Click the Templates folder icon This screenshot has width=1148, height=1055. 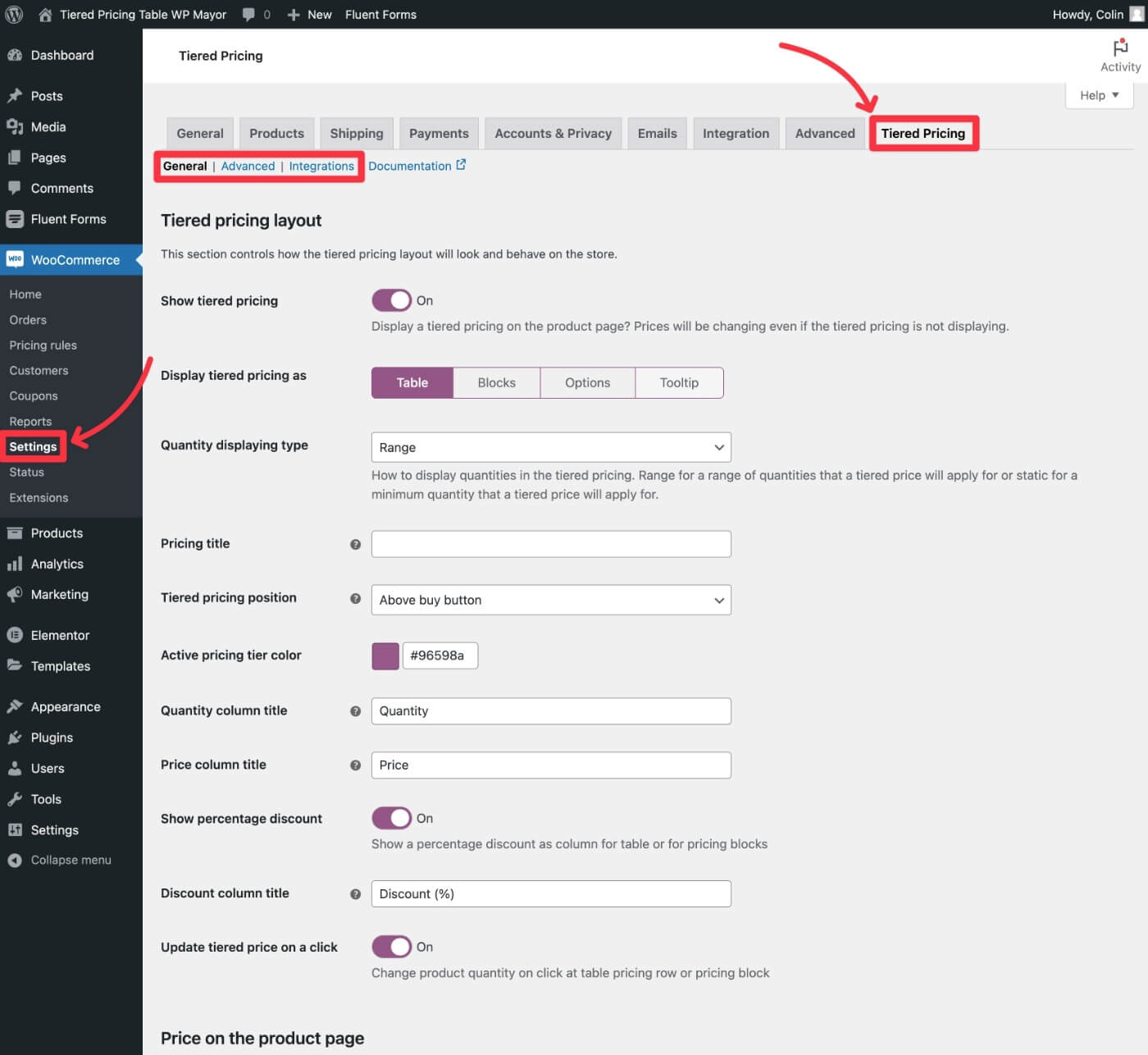[15, 665]
